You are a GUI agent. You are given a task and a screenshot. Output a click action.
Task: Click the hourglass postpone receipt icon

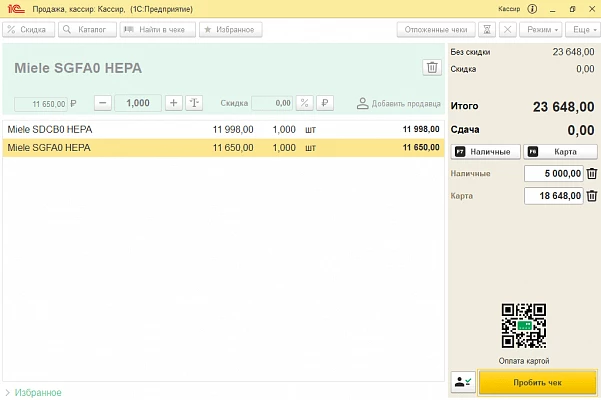coord(487,30)
